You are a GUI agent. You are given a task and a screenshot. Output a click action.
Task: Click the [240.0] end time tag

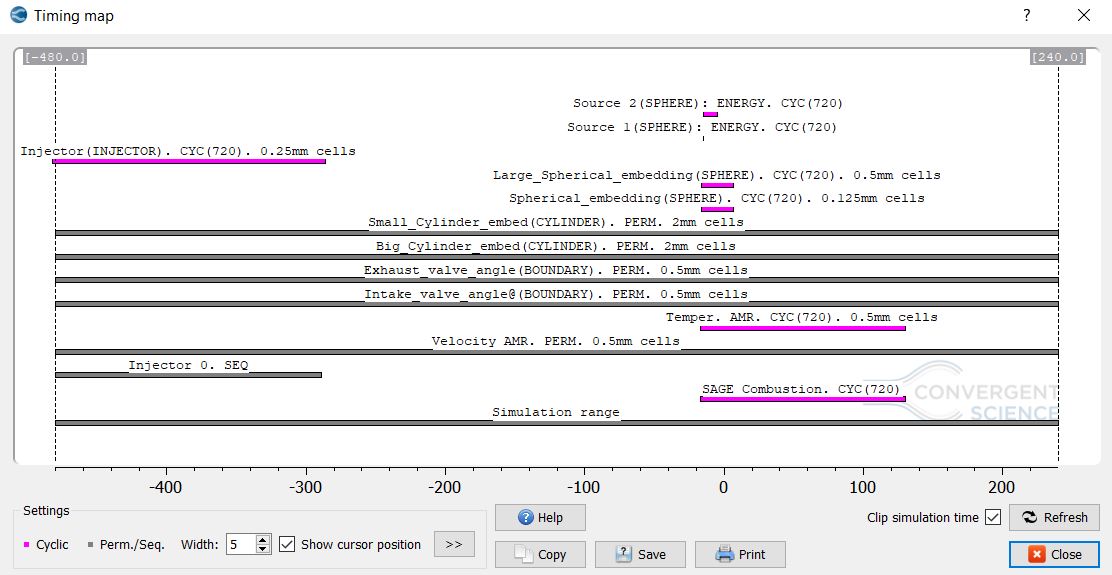click(x=1058, y=57)
